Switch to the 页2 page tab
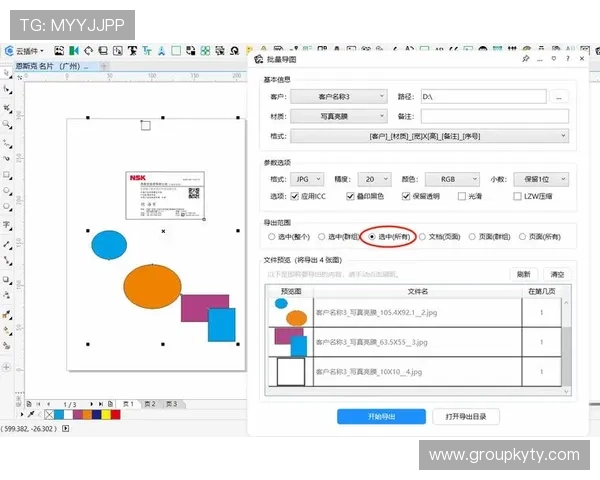The image size is (600, 480). [150, 404]
